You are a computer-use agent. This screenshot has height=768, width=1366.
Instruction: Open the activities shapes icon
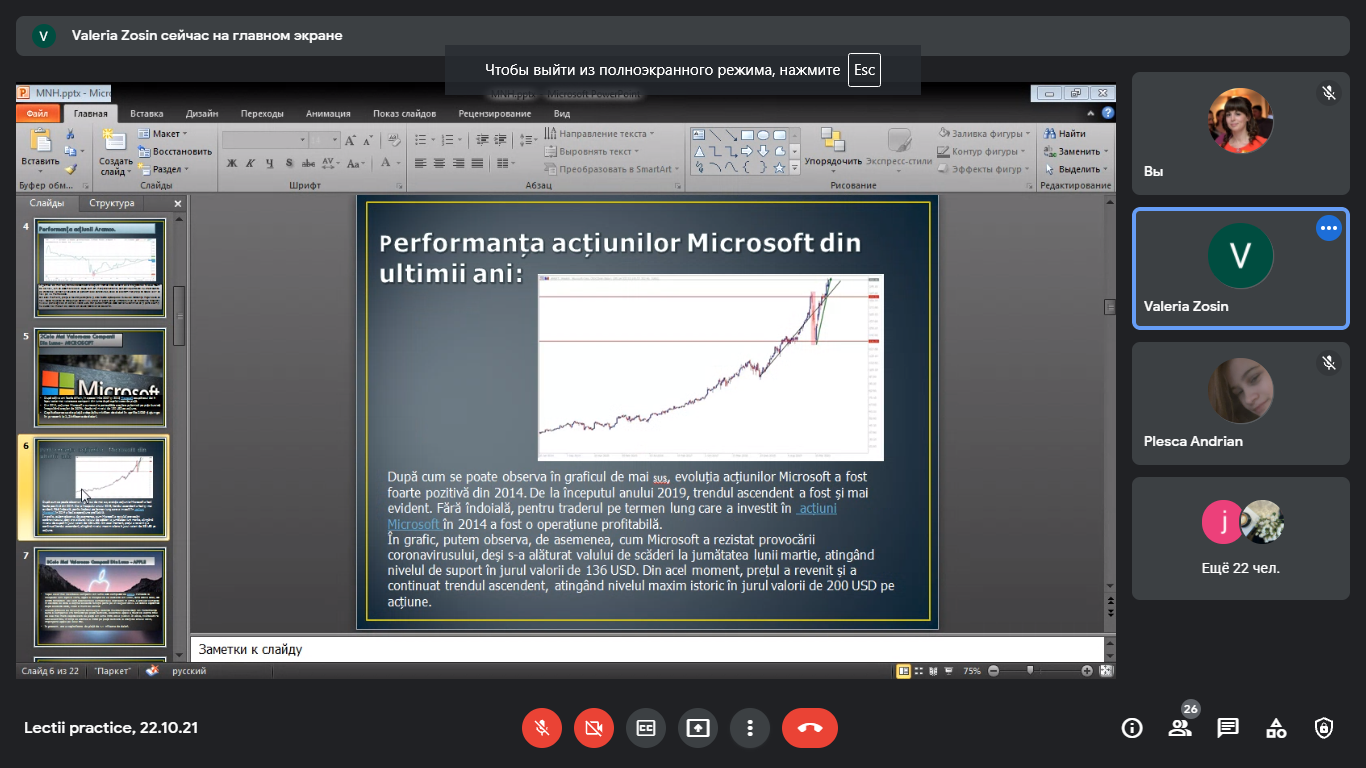(1276, 728)
